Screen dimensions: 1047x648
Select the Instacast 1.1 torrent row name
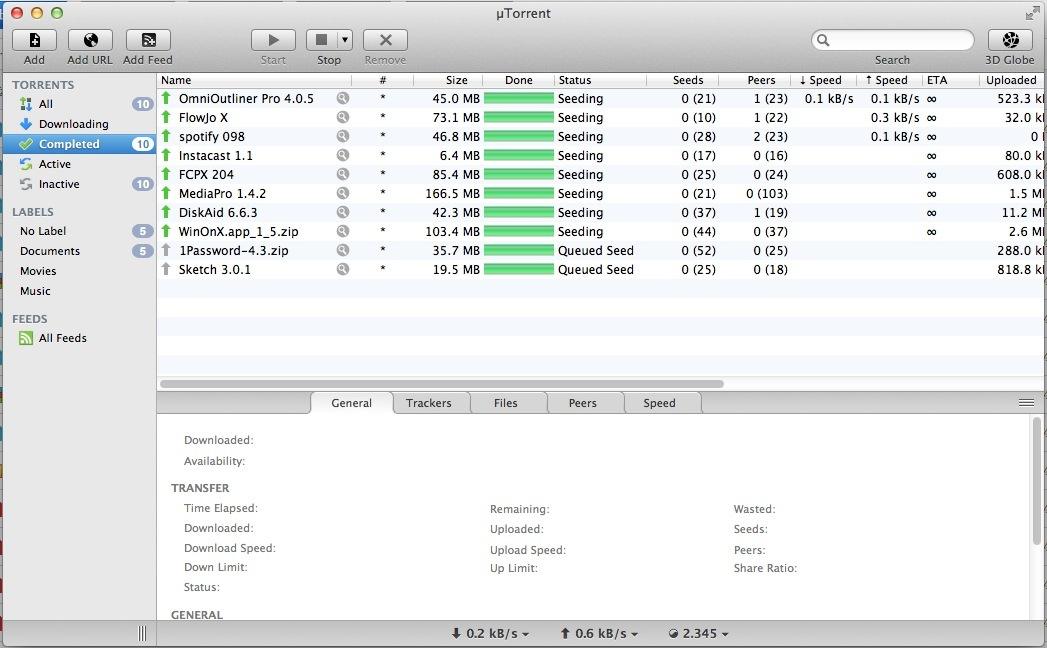[x=216, y=156]
